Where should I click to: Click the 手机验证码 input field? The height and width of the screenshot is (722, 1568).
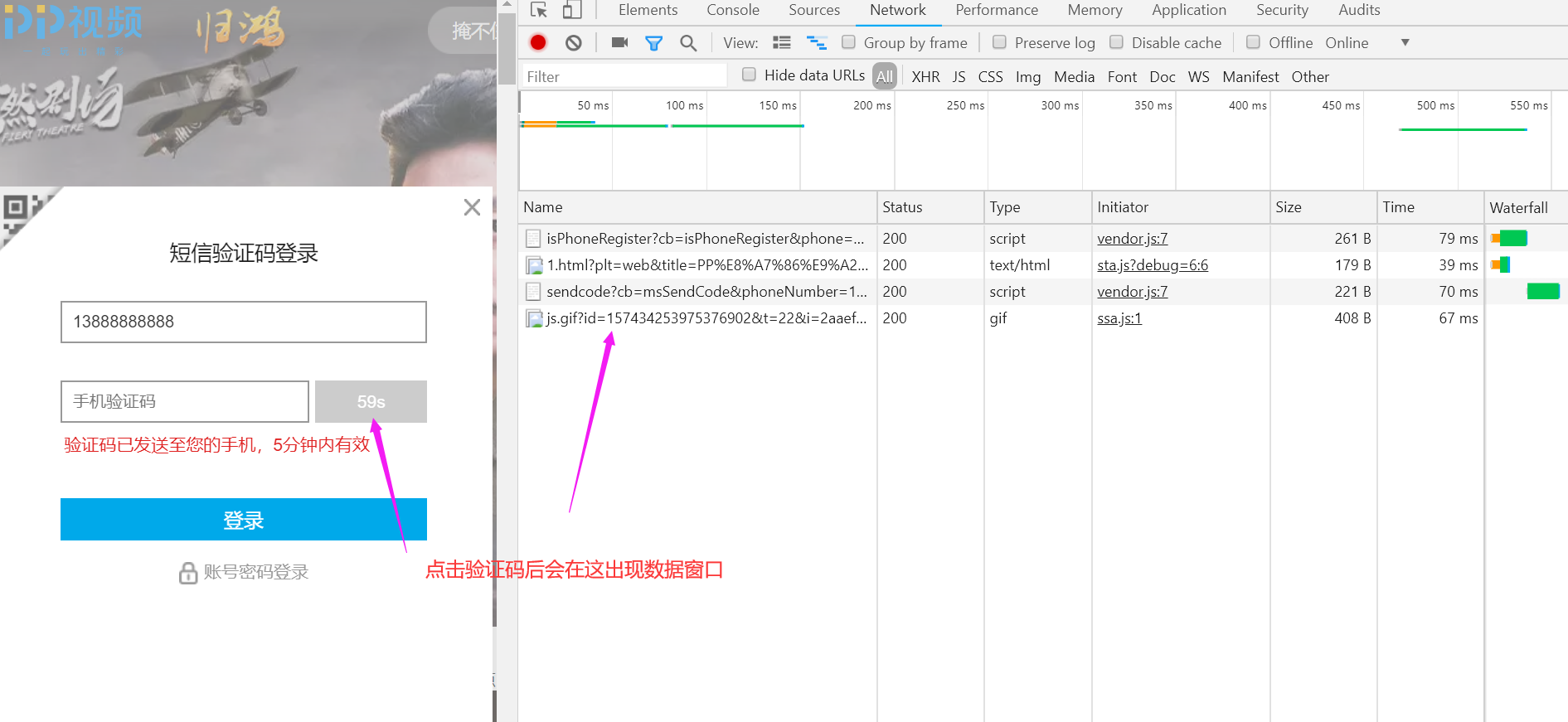pos(185,402)
